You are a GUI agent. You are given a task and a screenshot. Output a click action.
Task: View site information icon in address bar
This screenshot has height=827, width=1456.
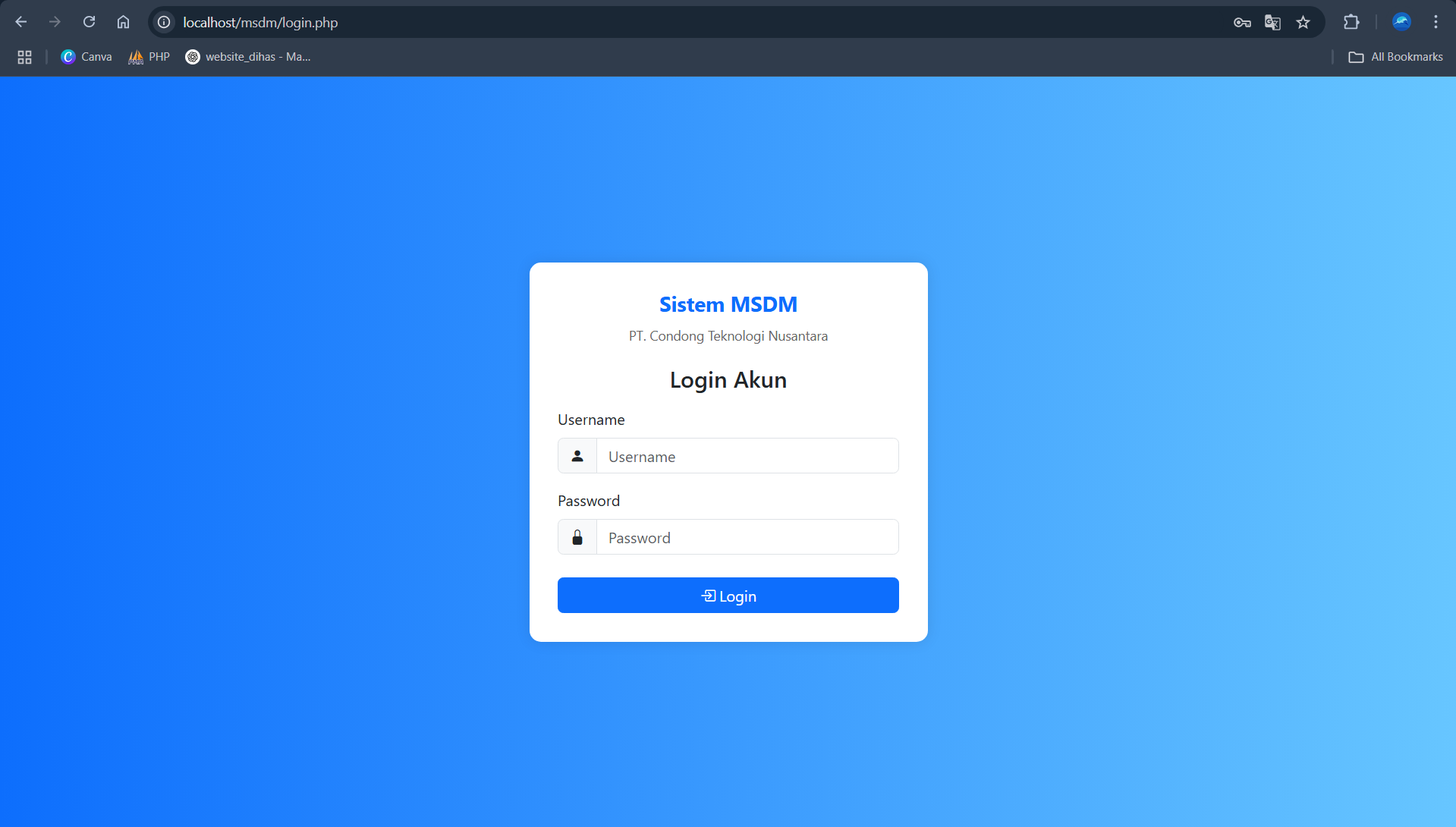pos(164,22)
